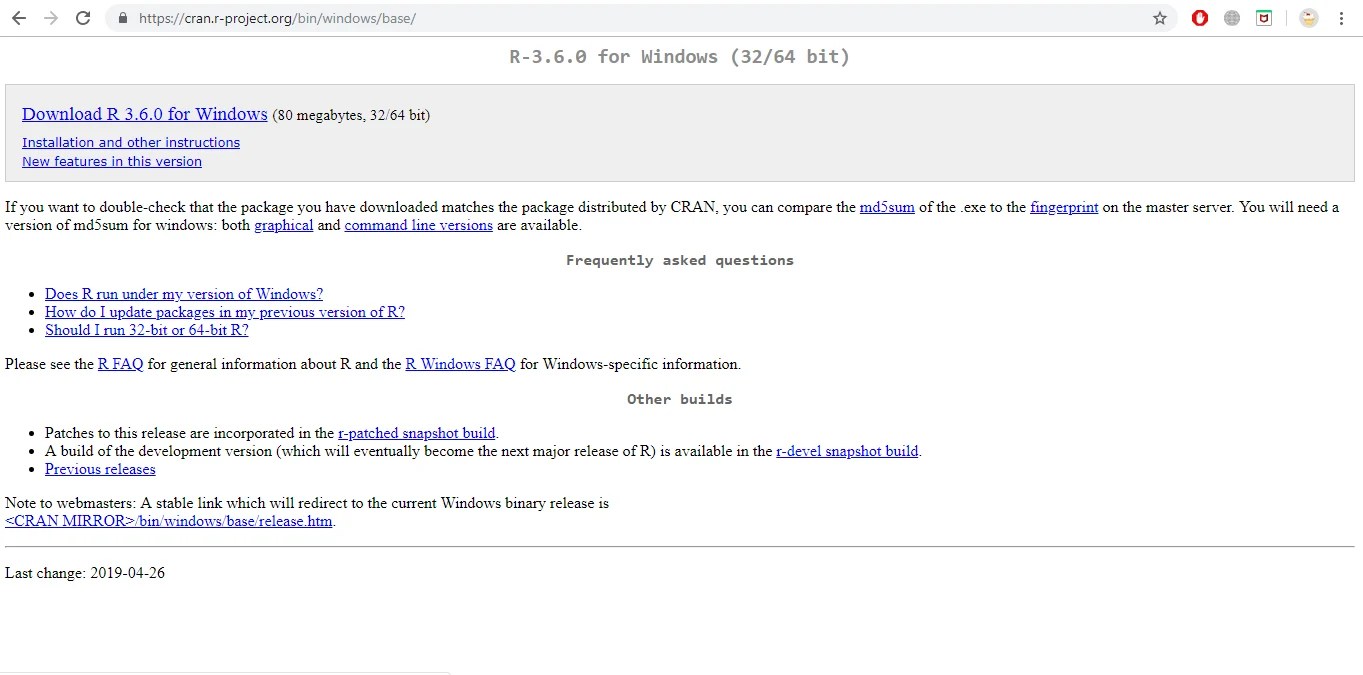Open the Chrome profile avatar
This screenshot has height=675, width=1363.
[x=1309, y=18]
